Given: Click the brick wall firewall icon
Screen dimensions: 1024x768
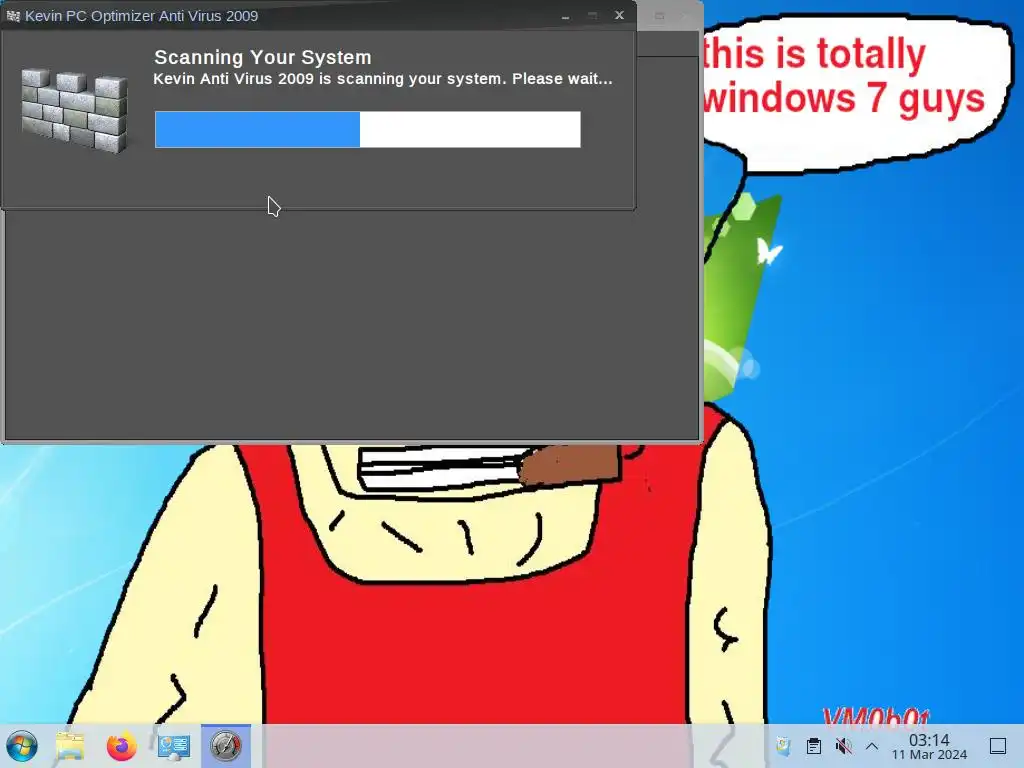Looking at the screenshot, I should click(x=74, y=110).
